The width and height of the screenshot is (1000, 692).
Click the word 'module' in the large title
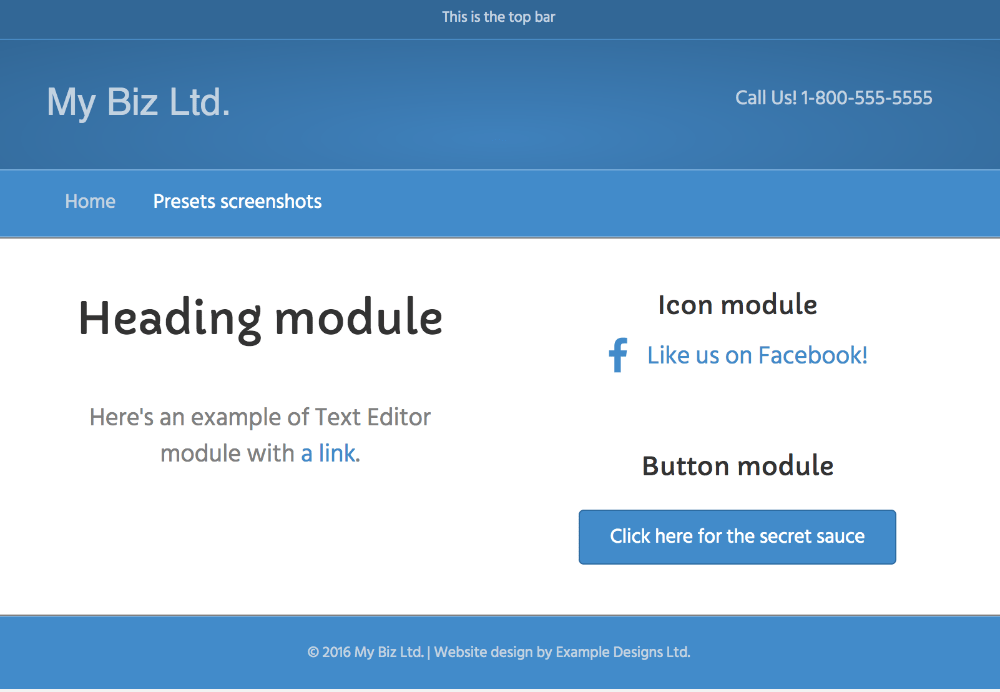click(x=358, y=319)
